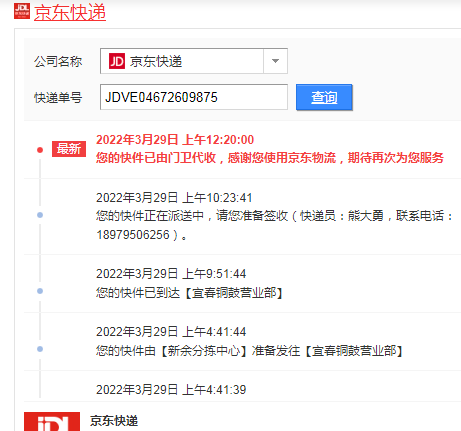Select the 上午12:20:00 timestamp text

[175, 140]
